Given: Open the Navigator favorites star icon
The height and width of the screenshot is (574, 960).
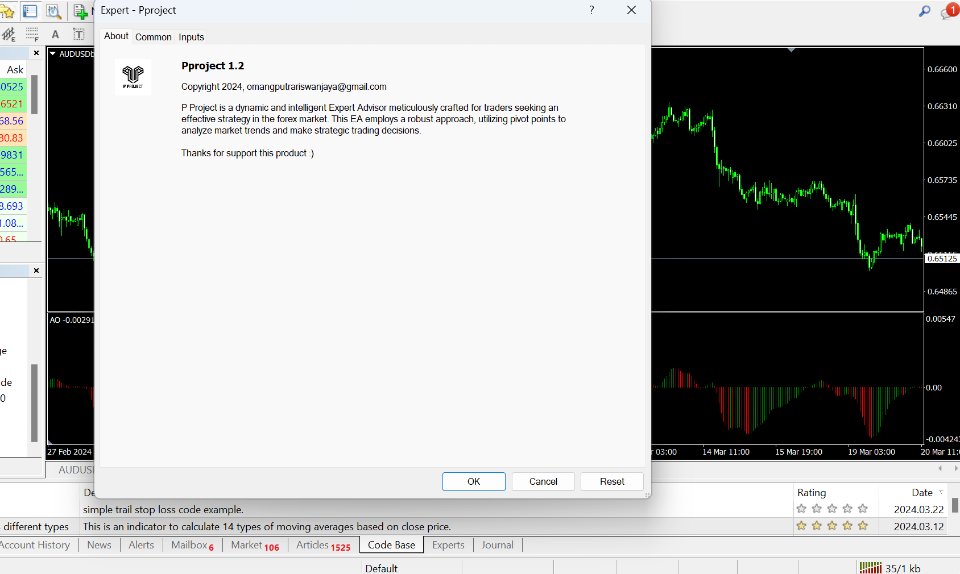Looking at the screenshot, I should pyautogui.click(x=7, y=11).
